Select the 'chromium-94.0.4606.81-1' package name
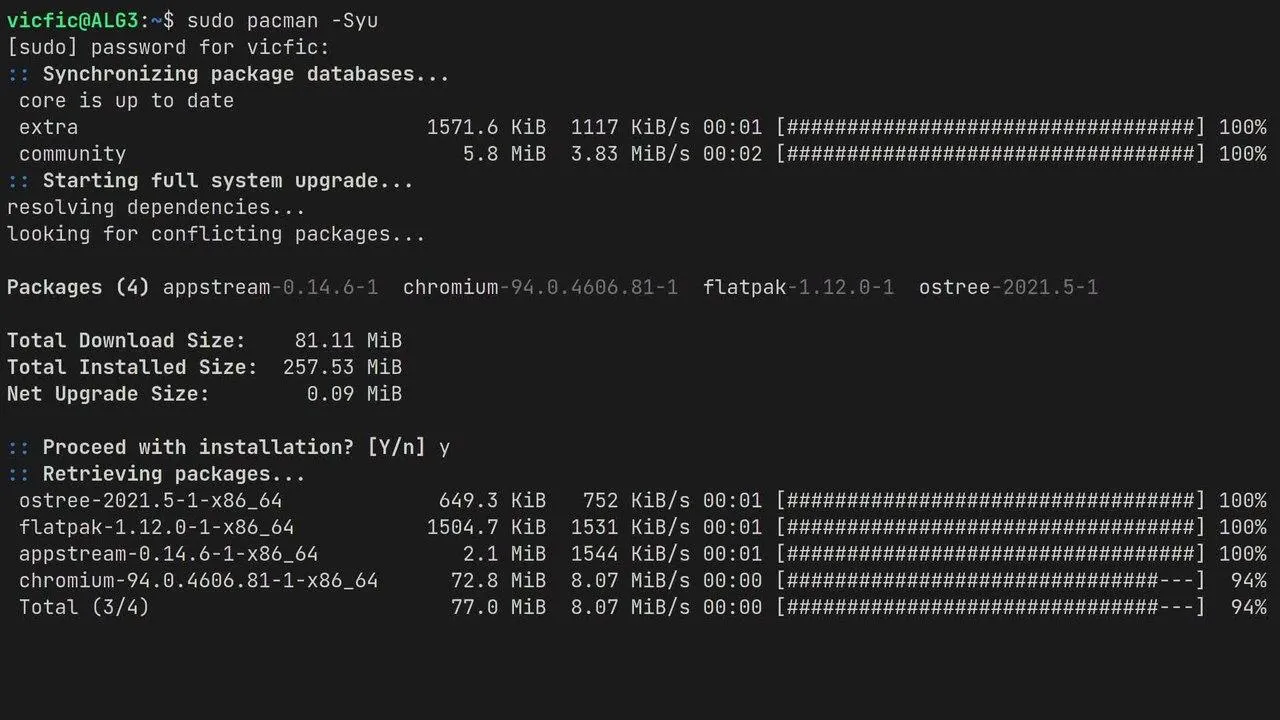The image size is (1280, 720). pyautogui.click(x=540, y=287)
